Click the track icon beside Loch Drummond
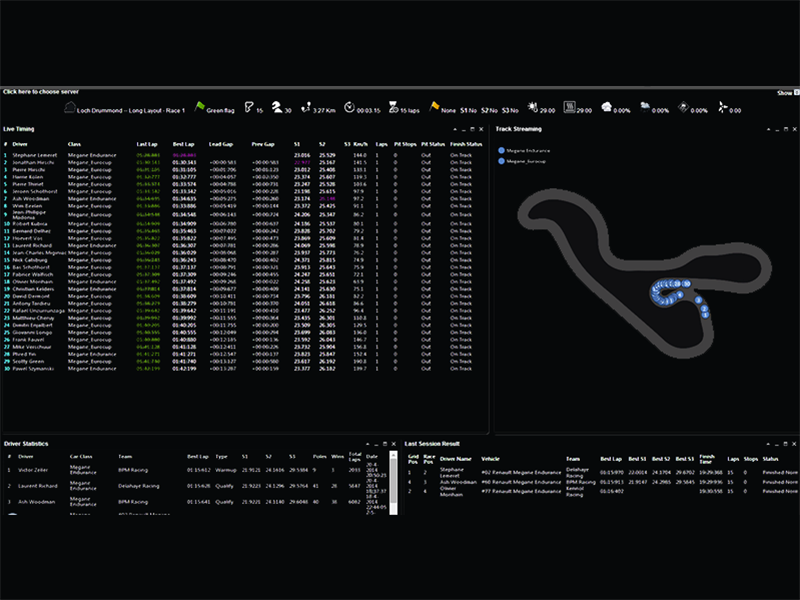The image size is (800, 600). click(68, 110)
